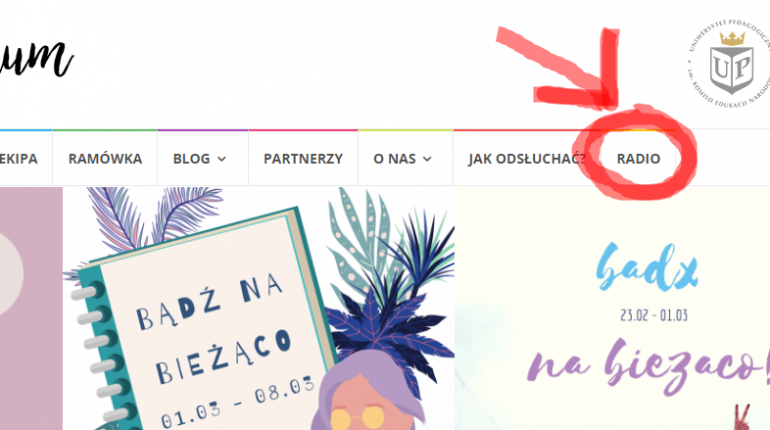The height and width of the screenshot is (430, 770).
Task: Open the notebook BĄDŹ NA BIEŻĄCO banner
Action: (x=259, y=308)
